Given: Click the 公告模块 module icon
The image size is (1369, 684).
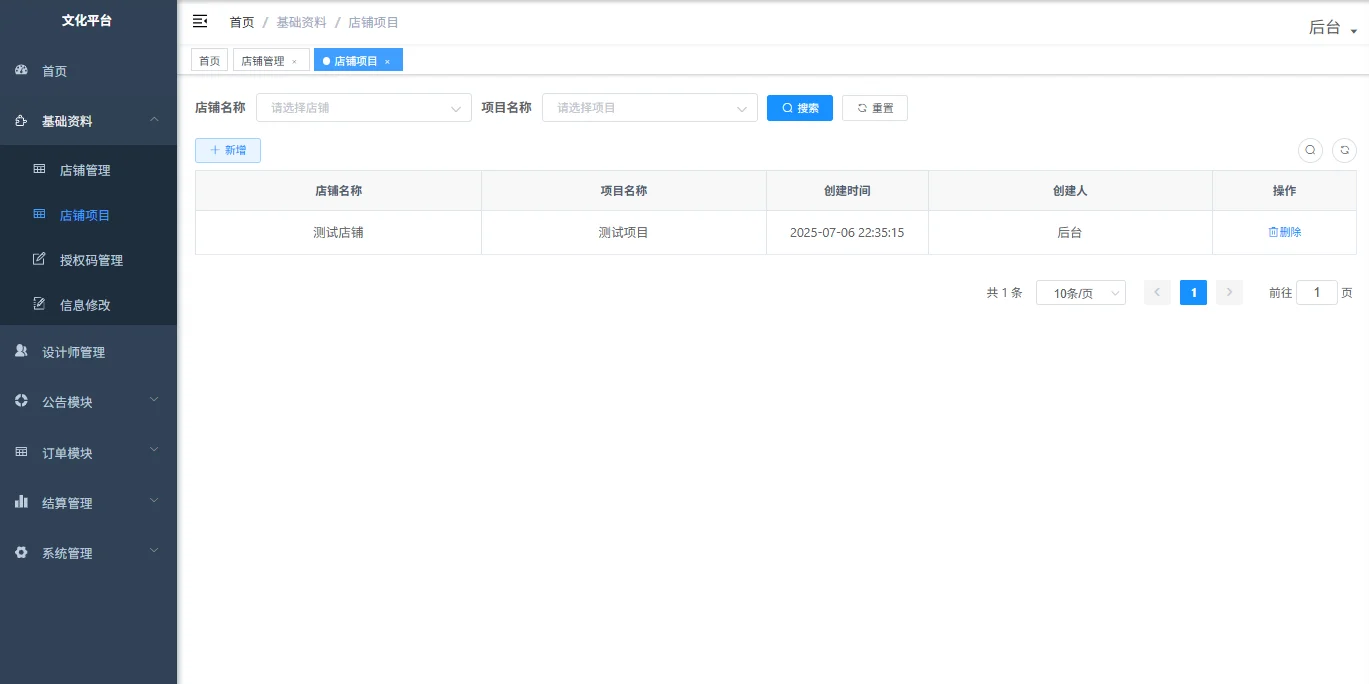Looking at the screenshot, I should click(21, 401).
